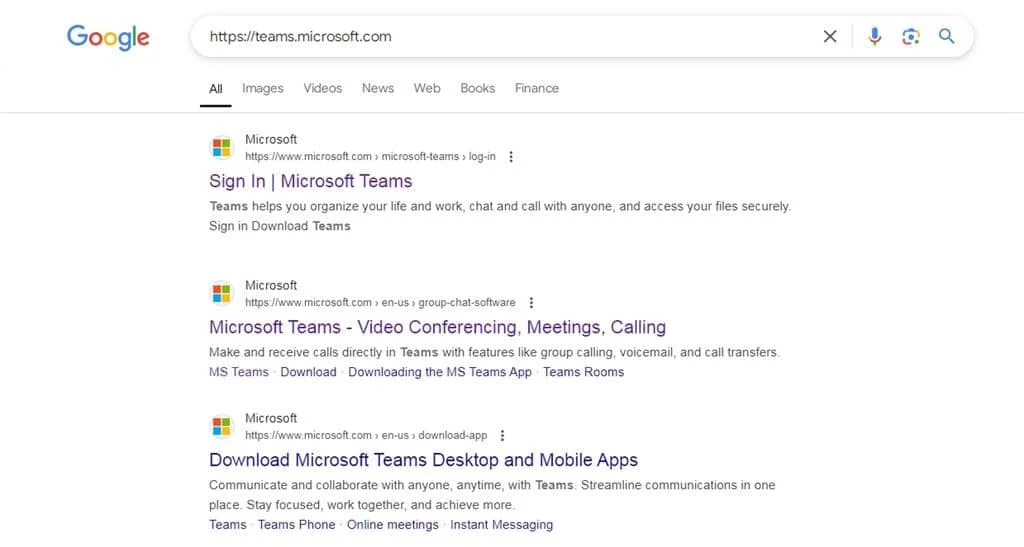This screenshot has width=1024, height=547.
Task: Open Microsoft Teams Video Conferencing result
Action: (438, 327)
